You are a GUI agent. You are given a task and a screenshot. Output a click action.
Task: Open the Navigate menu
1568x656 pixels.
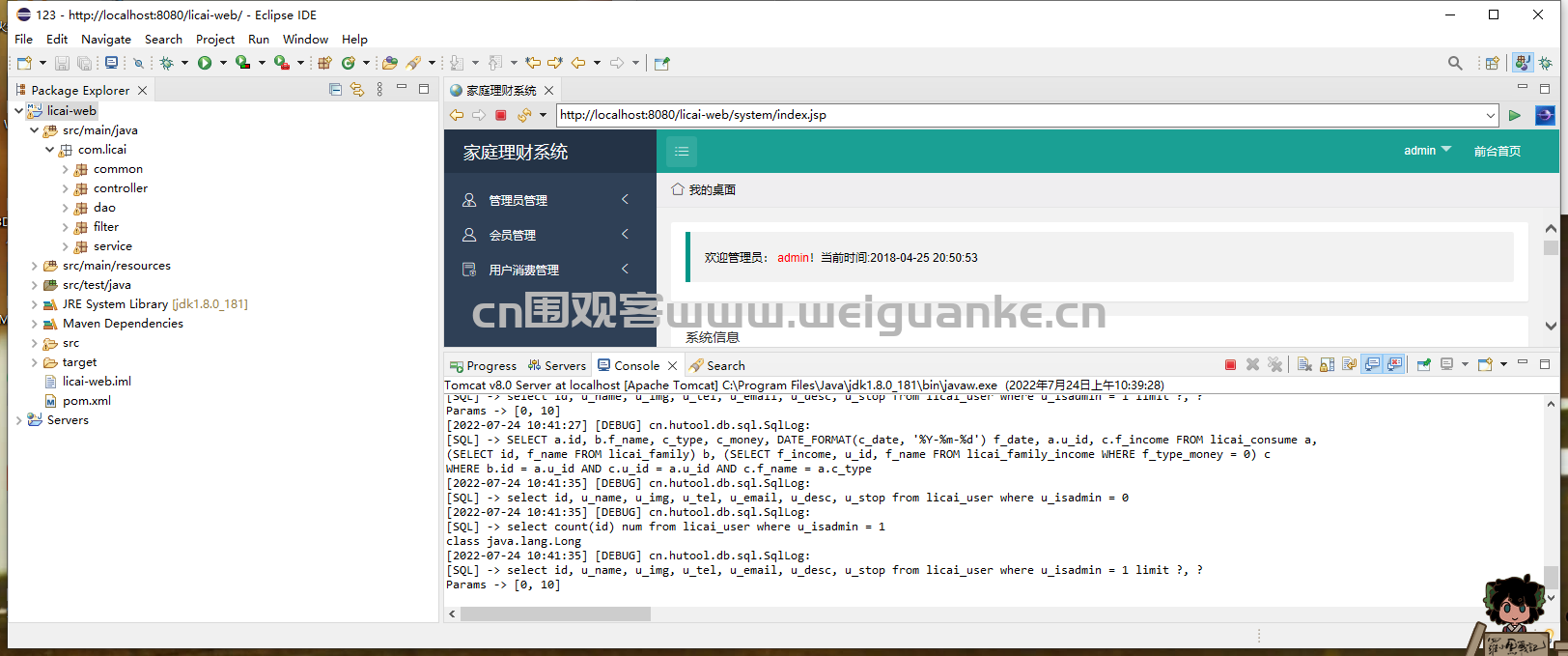[106, 40]
